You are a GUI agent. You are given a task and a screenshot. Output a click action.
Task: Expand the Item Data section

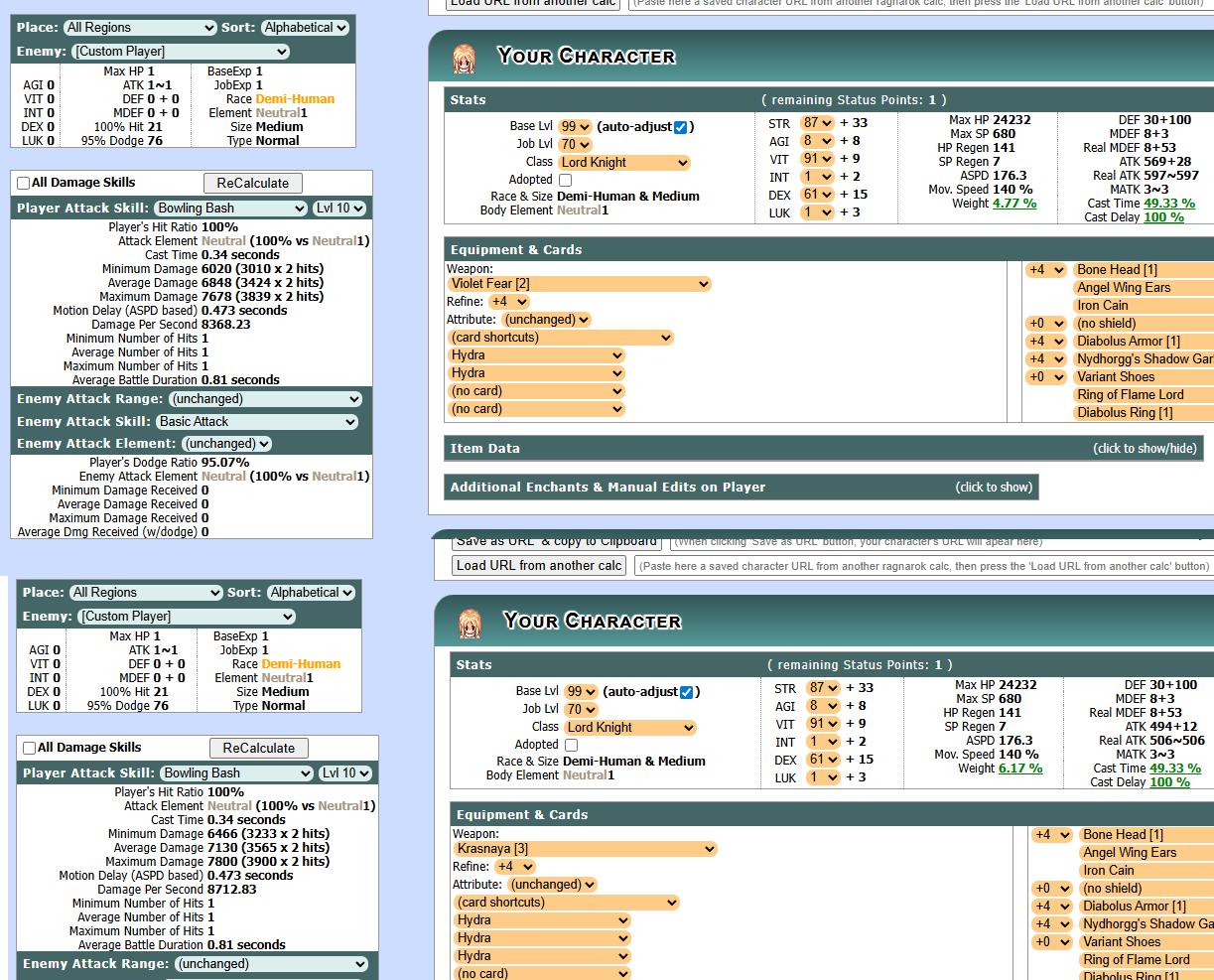[825, 449]
